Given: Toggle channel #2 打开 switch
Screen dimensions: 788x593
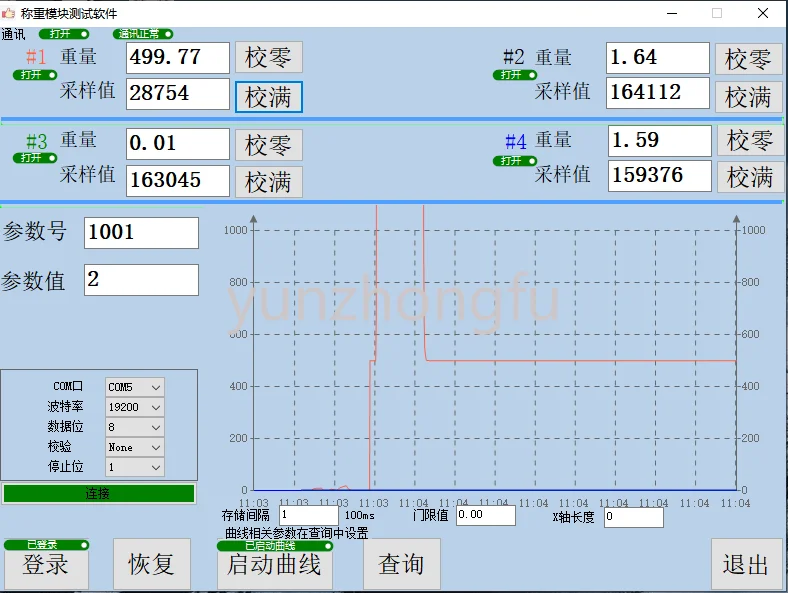Looking at the screenshot, I should (515, 75).
